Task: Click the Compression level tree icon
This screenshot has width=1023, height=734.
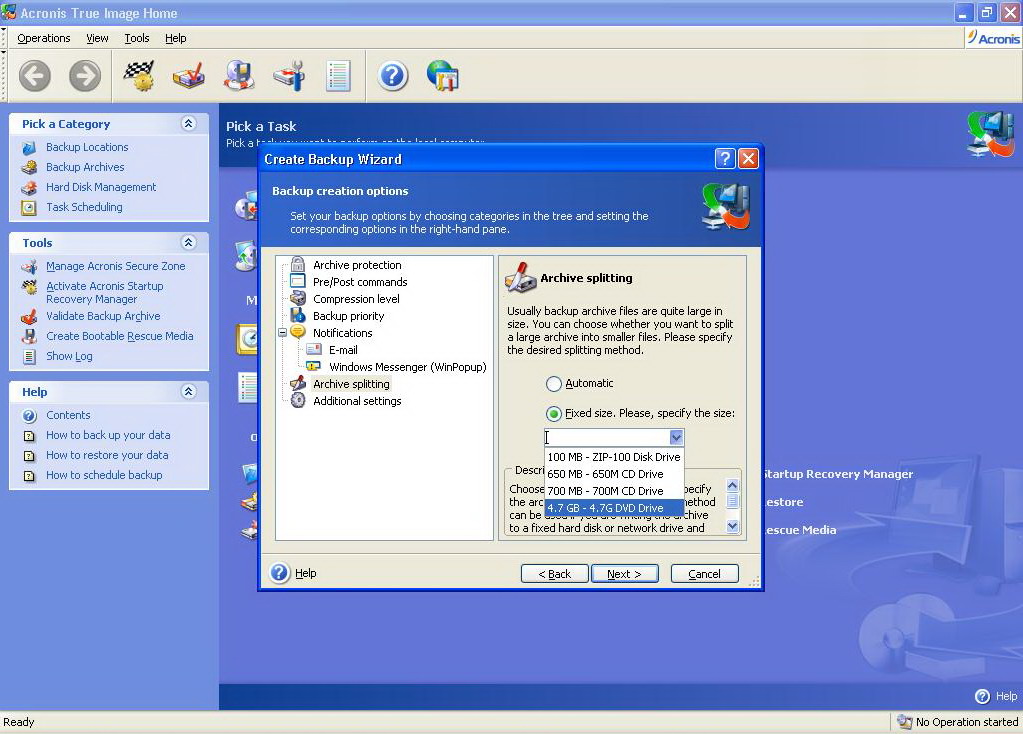Action: coord(298,298)
